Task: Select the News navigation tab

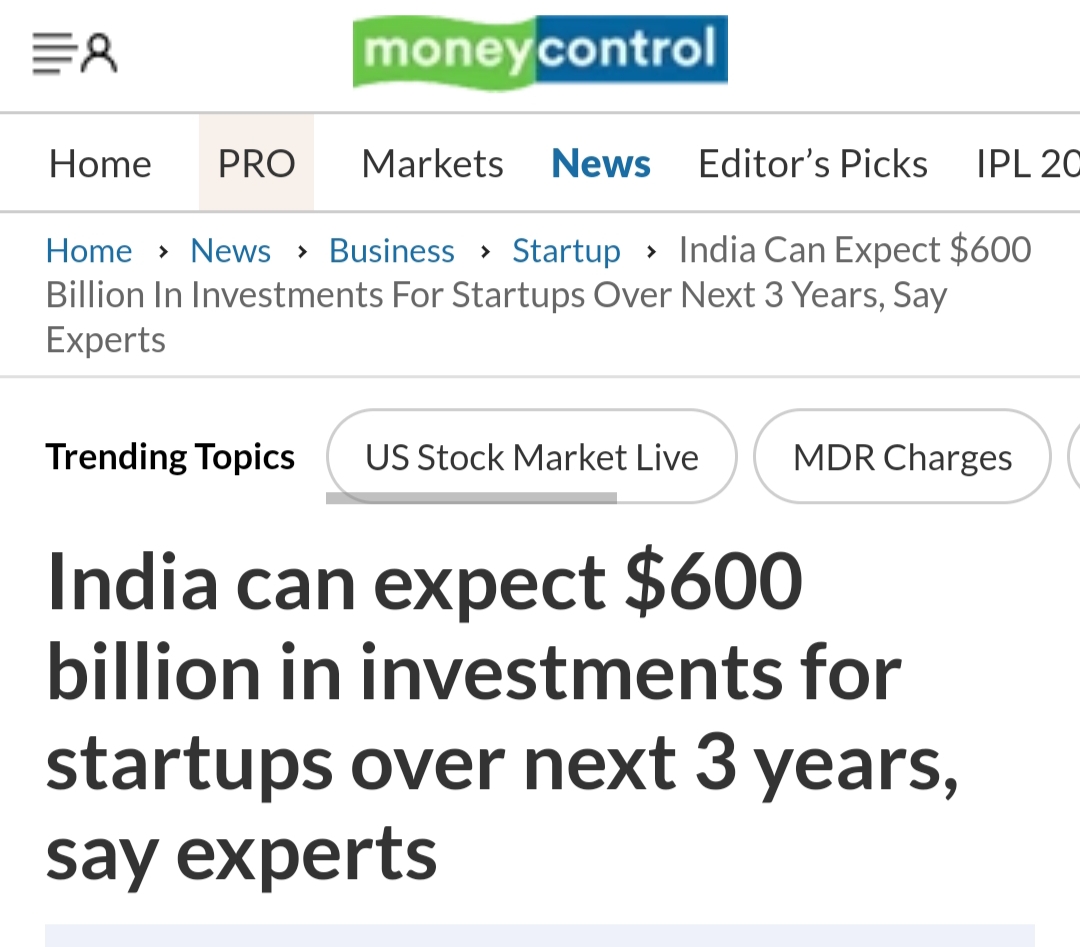Action: point(601,164)
